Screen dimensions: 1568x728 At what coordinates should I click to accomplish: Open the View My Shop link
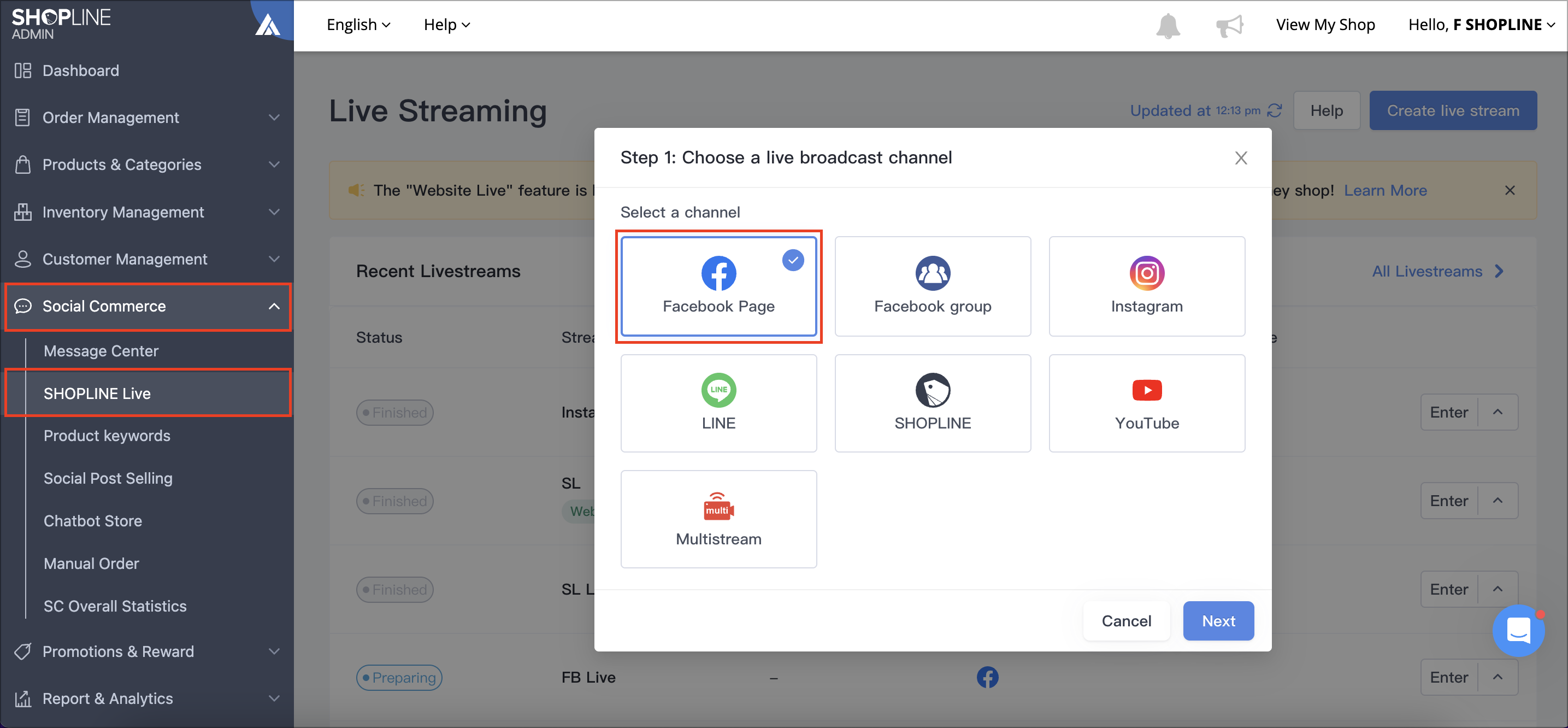tap(1325, 25)
